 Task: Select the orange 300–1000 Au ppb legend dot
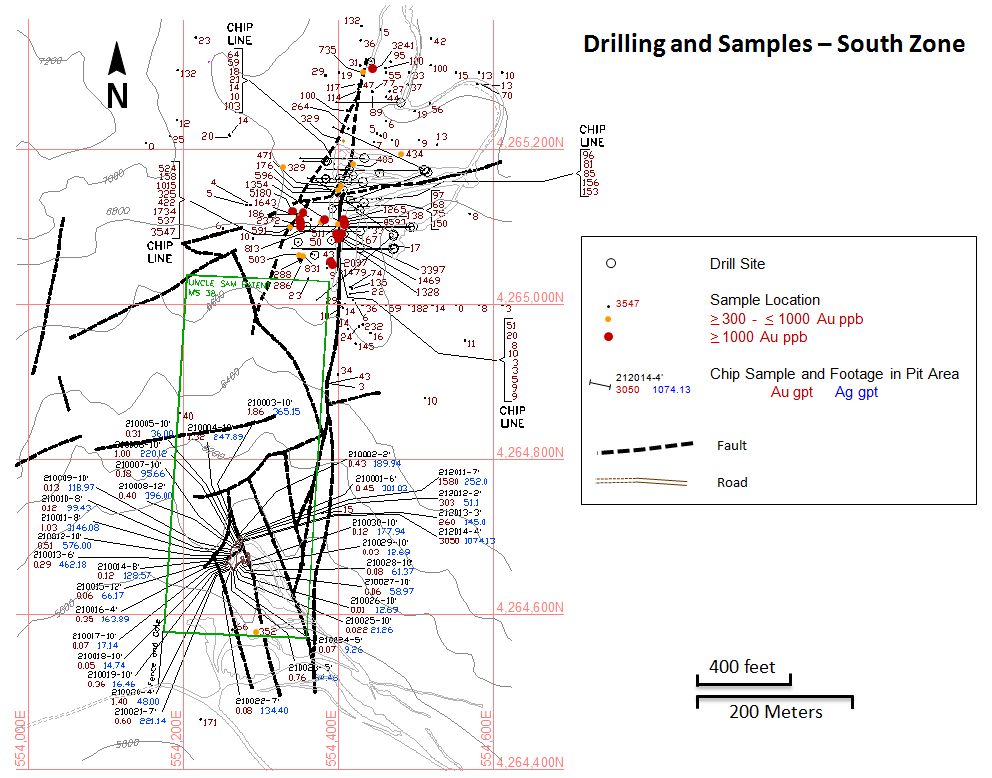[608, 319]
